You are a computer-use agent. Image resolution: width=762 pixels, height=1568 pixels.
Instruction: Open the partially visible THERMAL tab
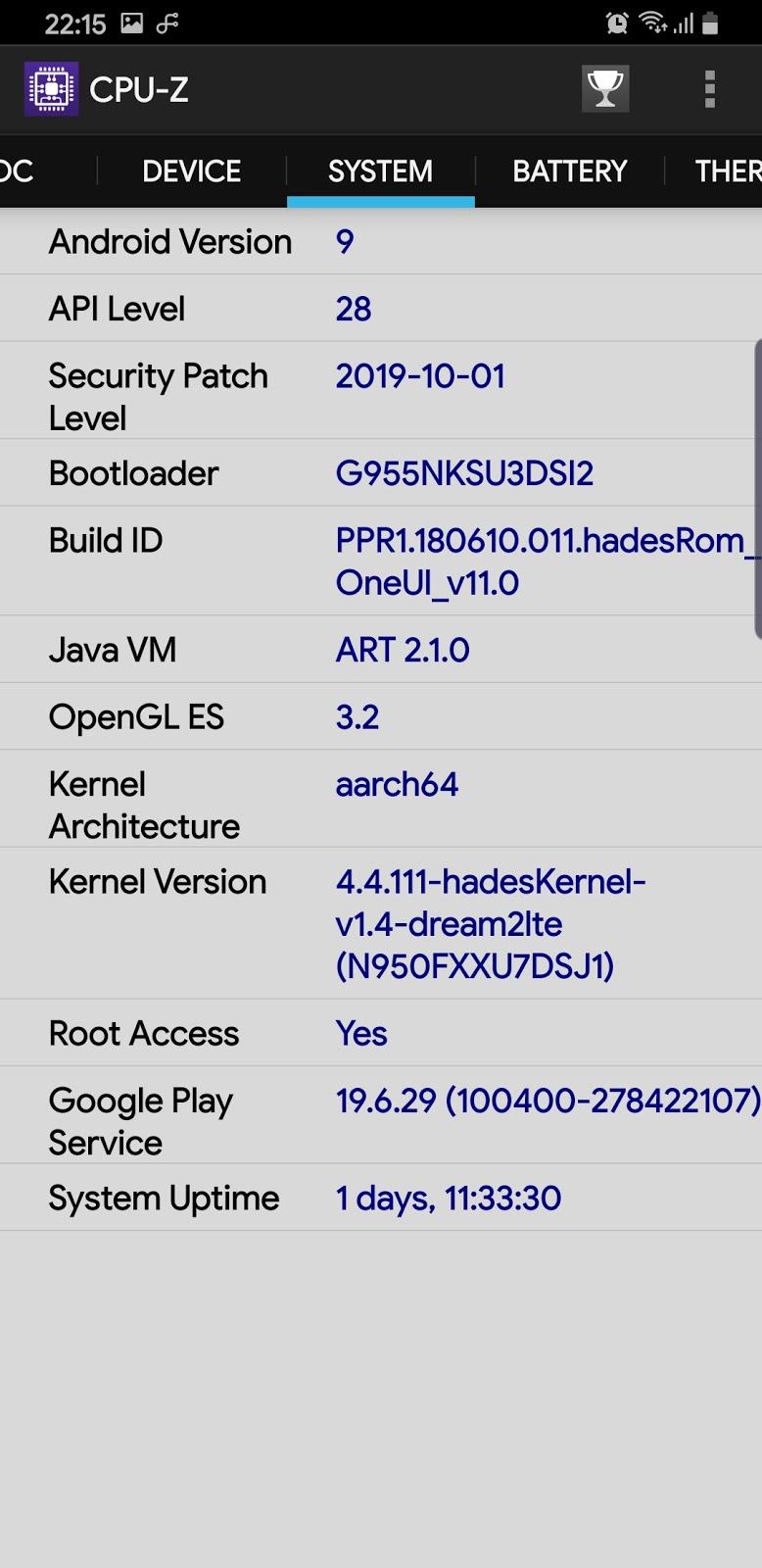727,171
